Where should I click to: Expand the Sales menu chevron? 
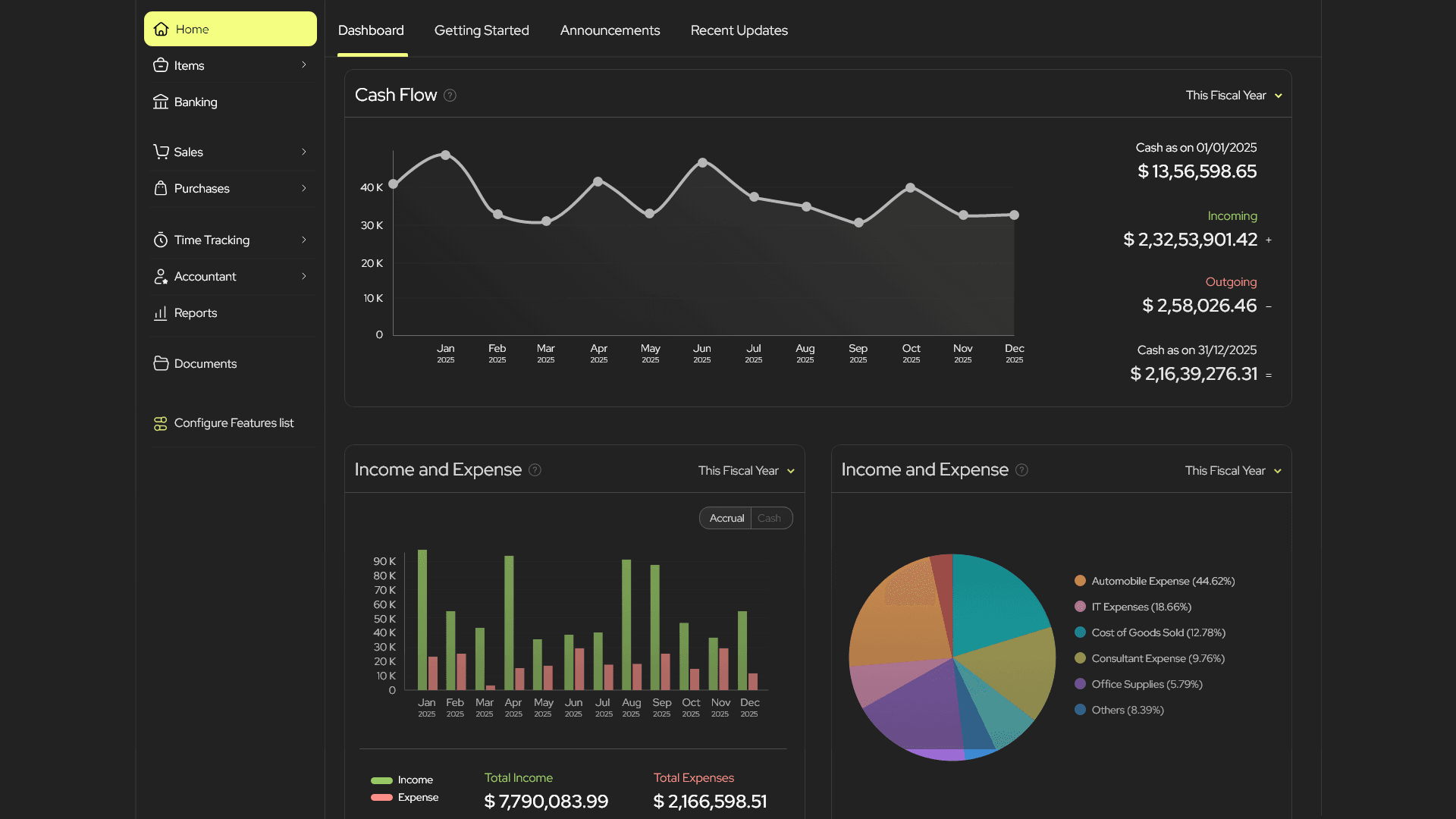304,152
